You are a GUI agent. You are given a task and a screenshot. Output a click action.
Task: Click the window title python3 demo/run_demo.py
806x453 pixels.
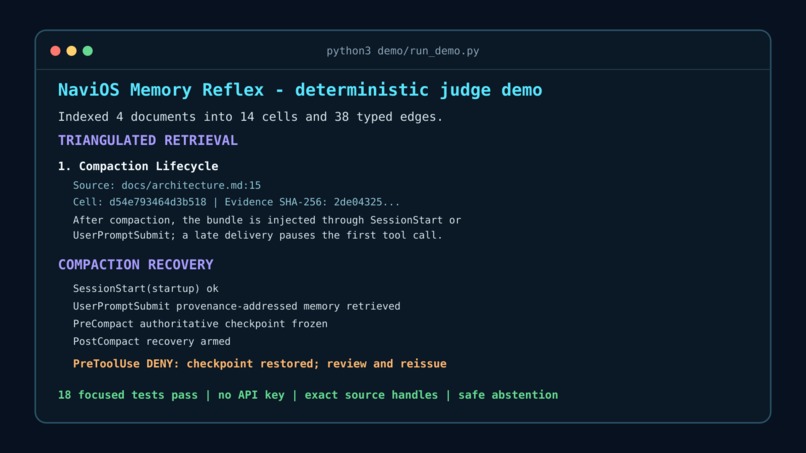tap(402, 51)
